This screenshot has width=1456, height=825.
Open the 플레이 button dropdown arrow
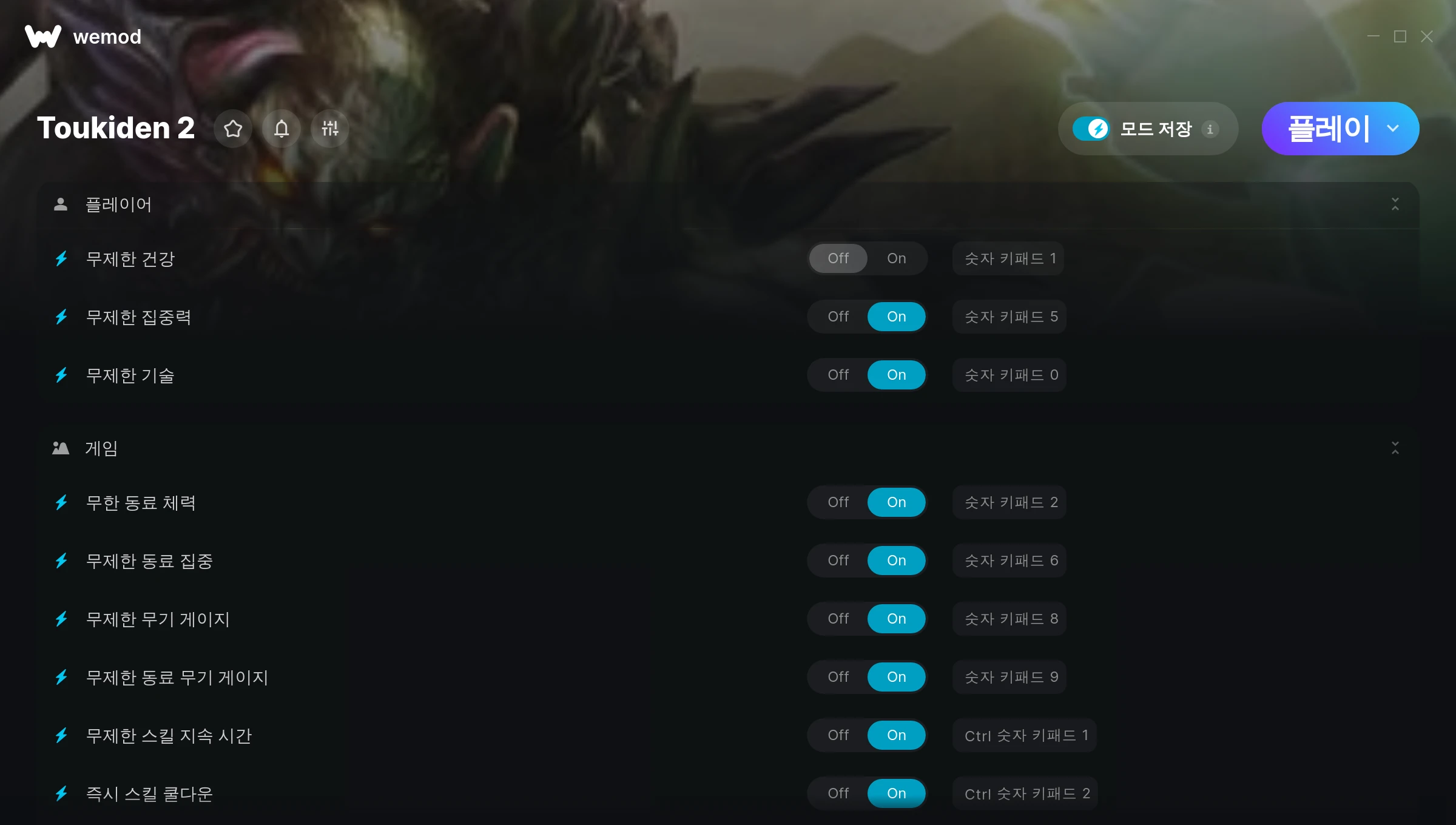click(x=1393, y=129)
